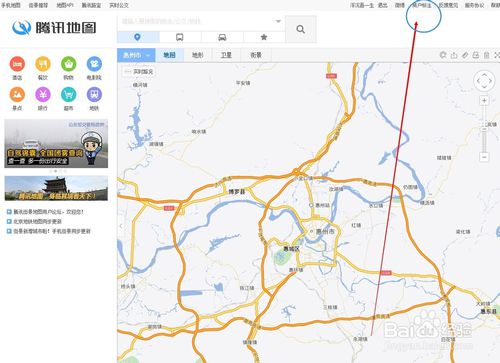The image size is (500, 363).
Task: Open the yellow dining (餐饮) category icon
Action: click(43, 64)
